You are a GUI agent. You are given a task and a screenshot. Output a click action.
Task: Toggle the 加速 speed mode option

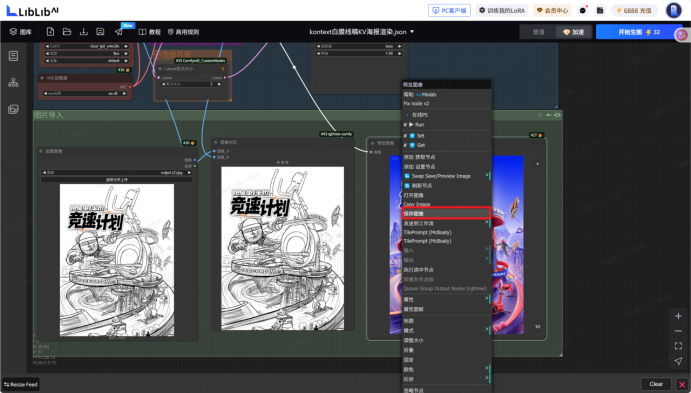573,32
